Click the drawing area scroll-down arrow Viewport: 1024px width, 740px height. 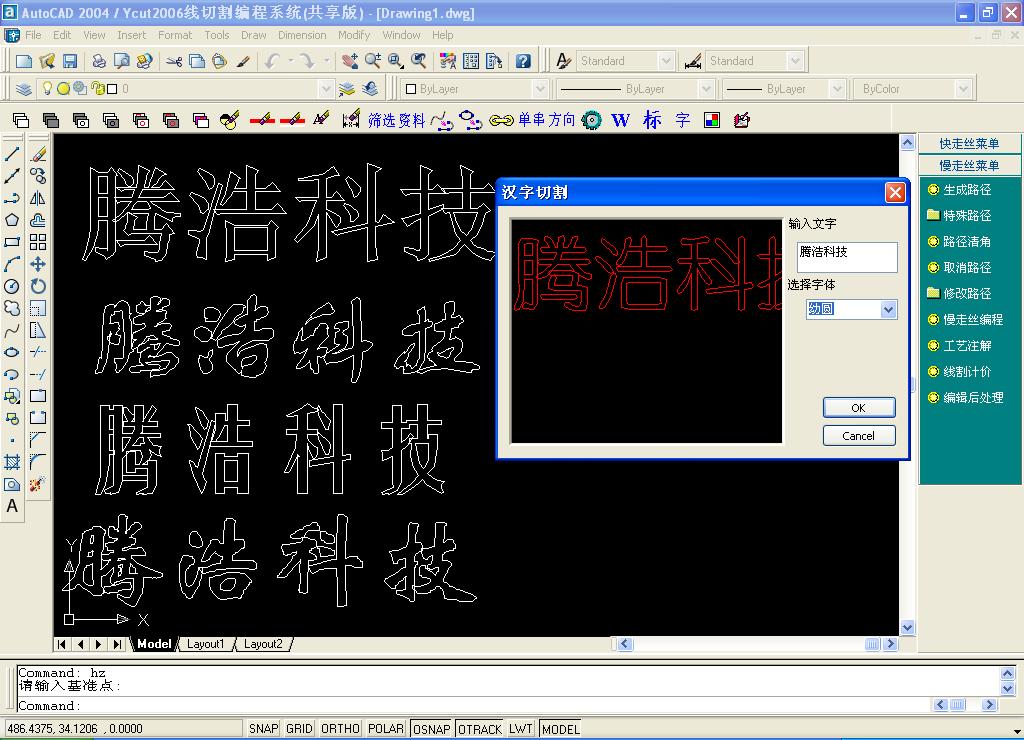[908, 628]
